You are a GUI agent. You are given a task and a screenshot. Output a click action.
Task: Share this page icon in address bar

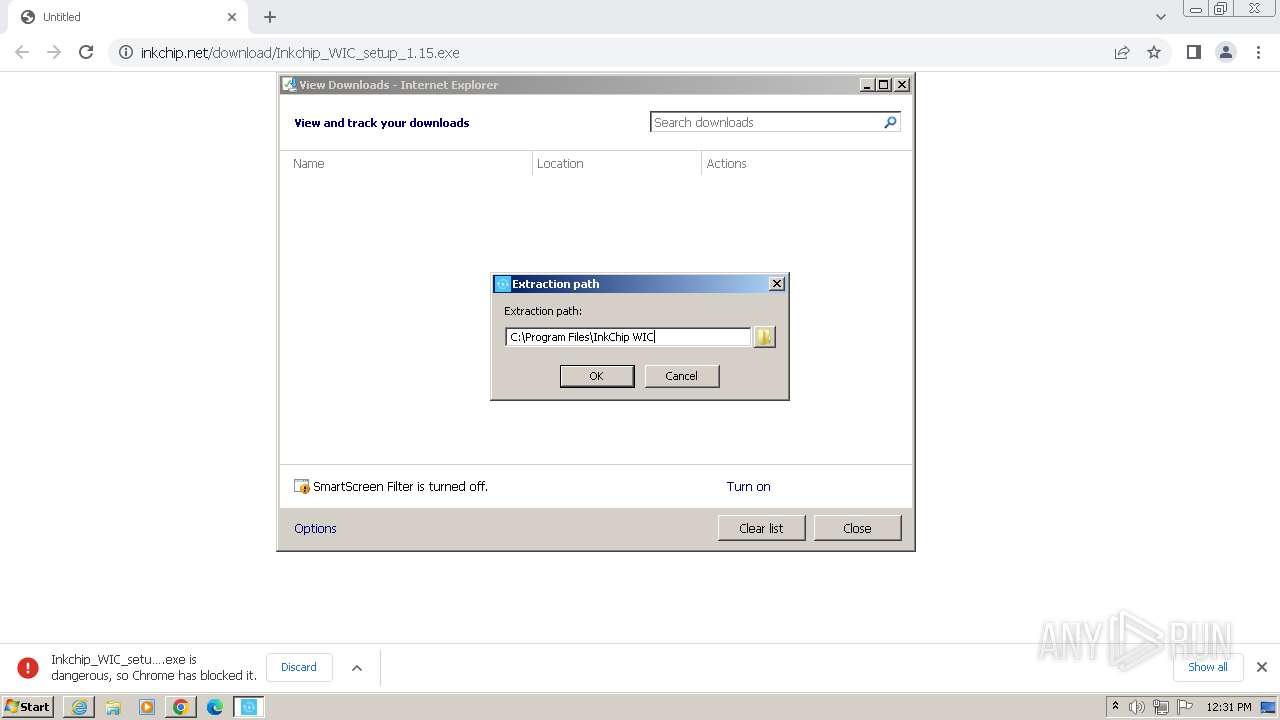tap(1122, 52)
